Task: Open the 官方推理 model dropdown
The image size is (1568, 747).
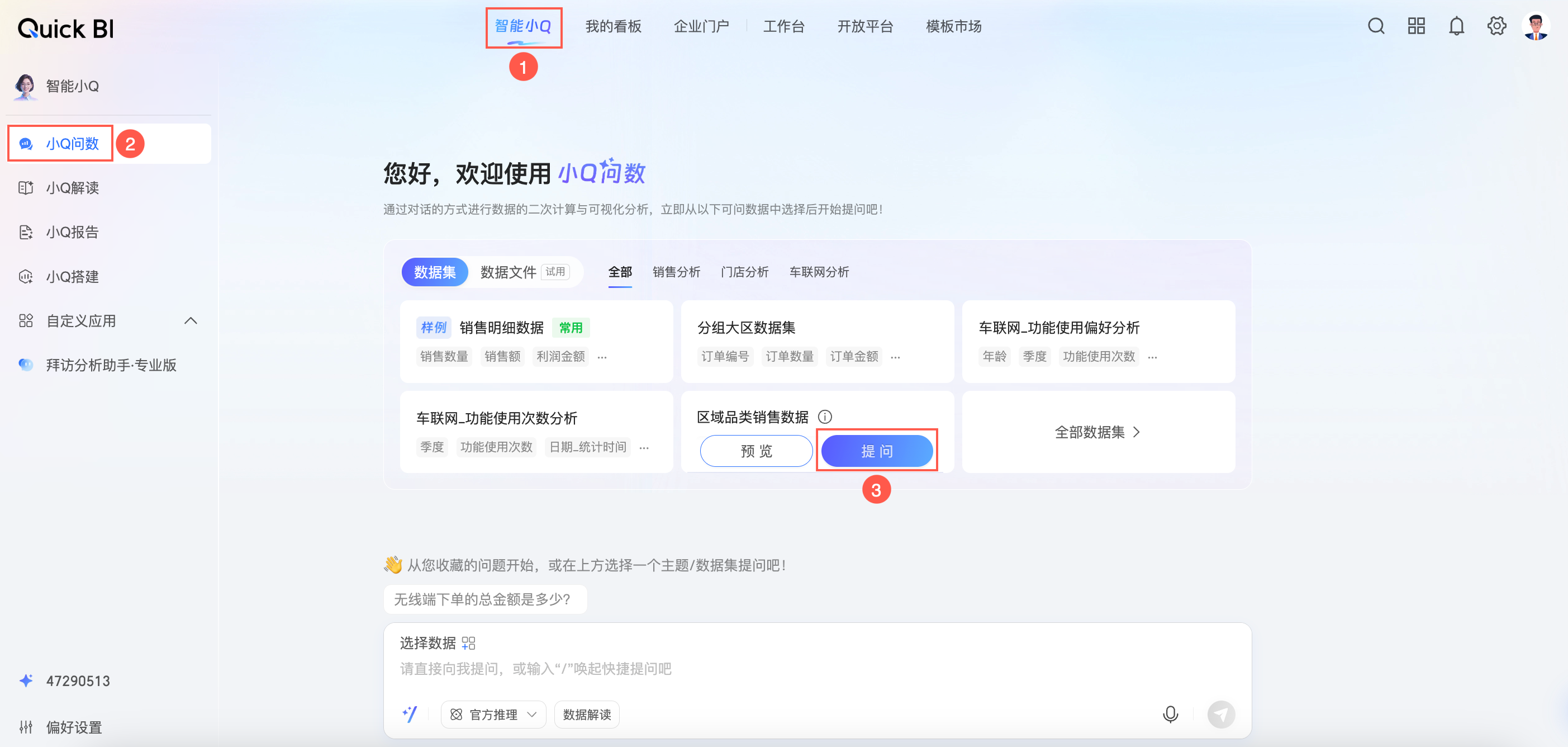Action: pyautogui.click(x=493, y=714)
